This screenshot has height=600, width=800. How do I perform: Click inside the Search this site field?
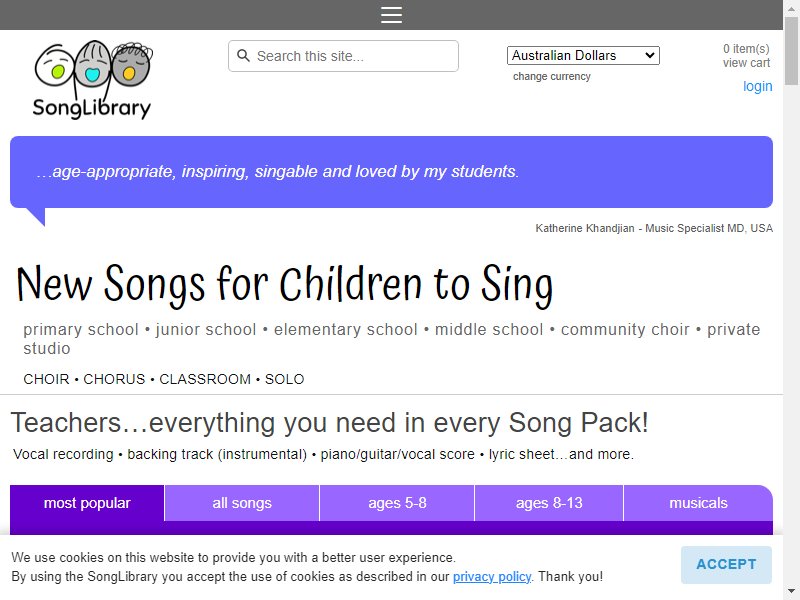click(x=343, y=56)
